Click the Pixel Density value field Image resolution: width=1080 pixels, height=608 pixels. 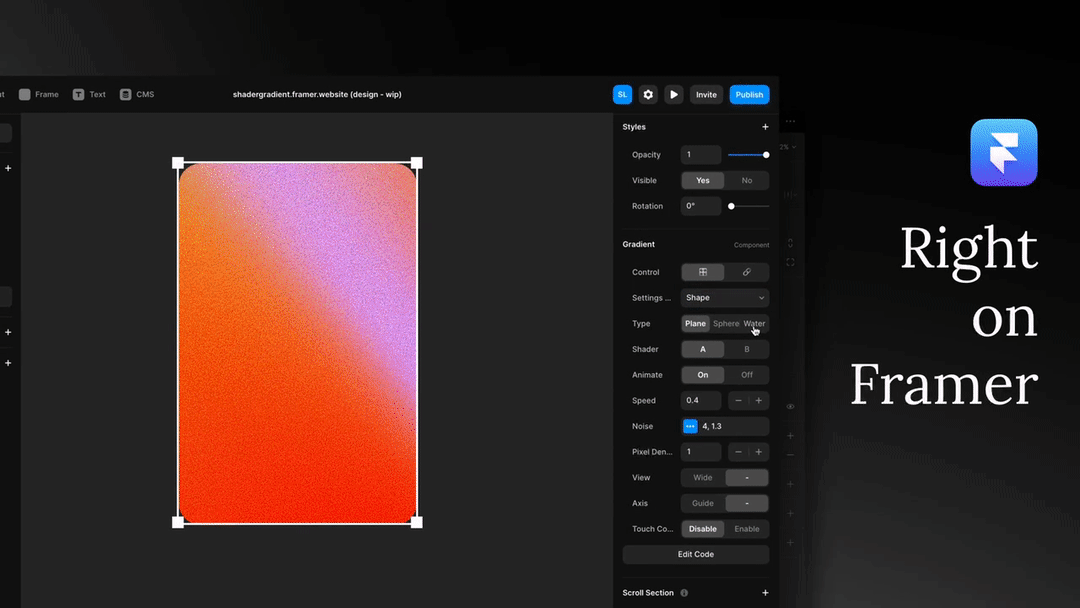(701, 452)
